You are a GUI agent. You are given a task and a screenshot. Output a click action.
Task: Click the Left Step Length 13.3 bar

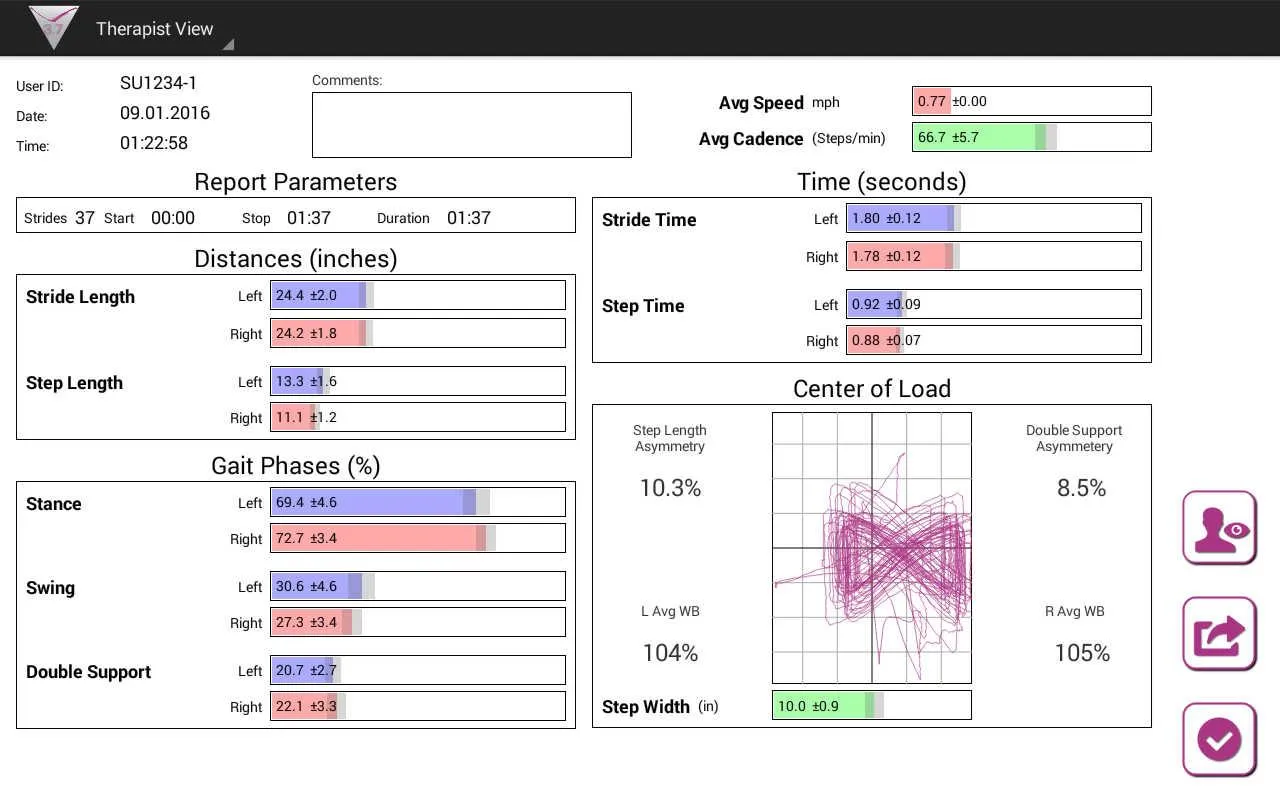click(418, 381)
